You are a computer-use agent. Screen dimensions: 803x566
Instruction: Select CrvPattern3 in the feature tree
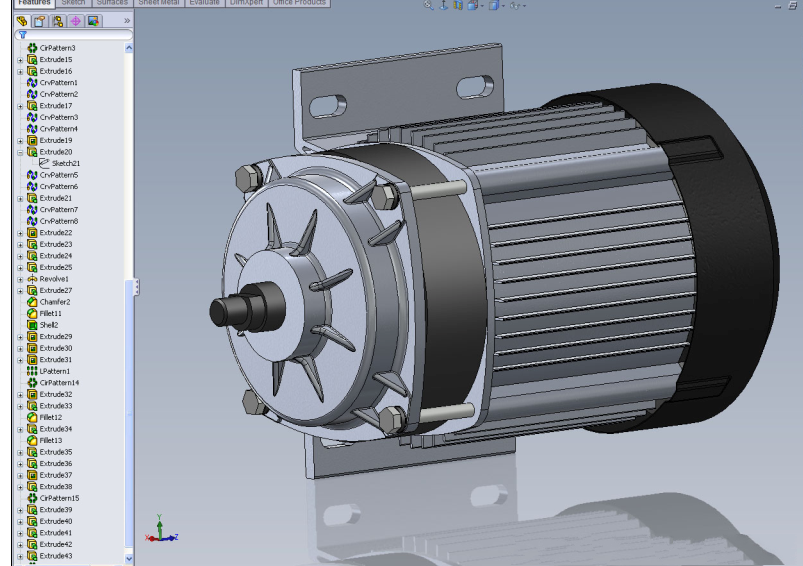[x=59, y=117]
